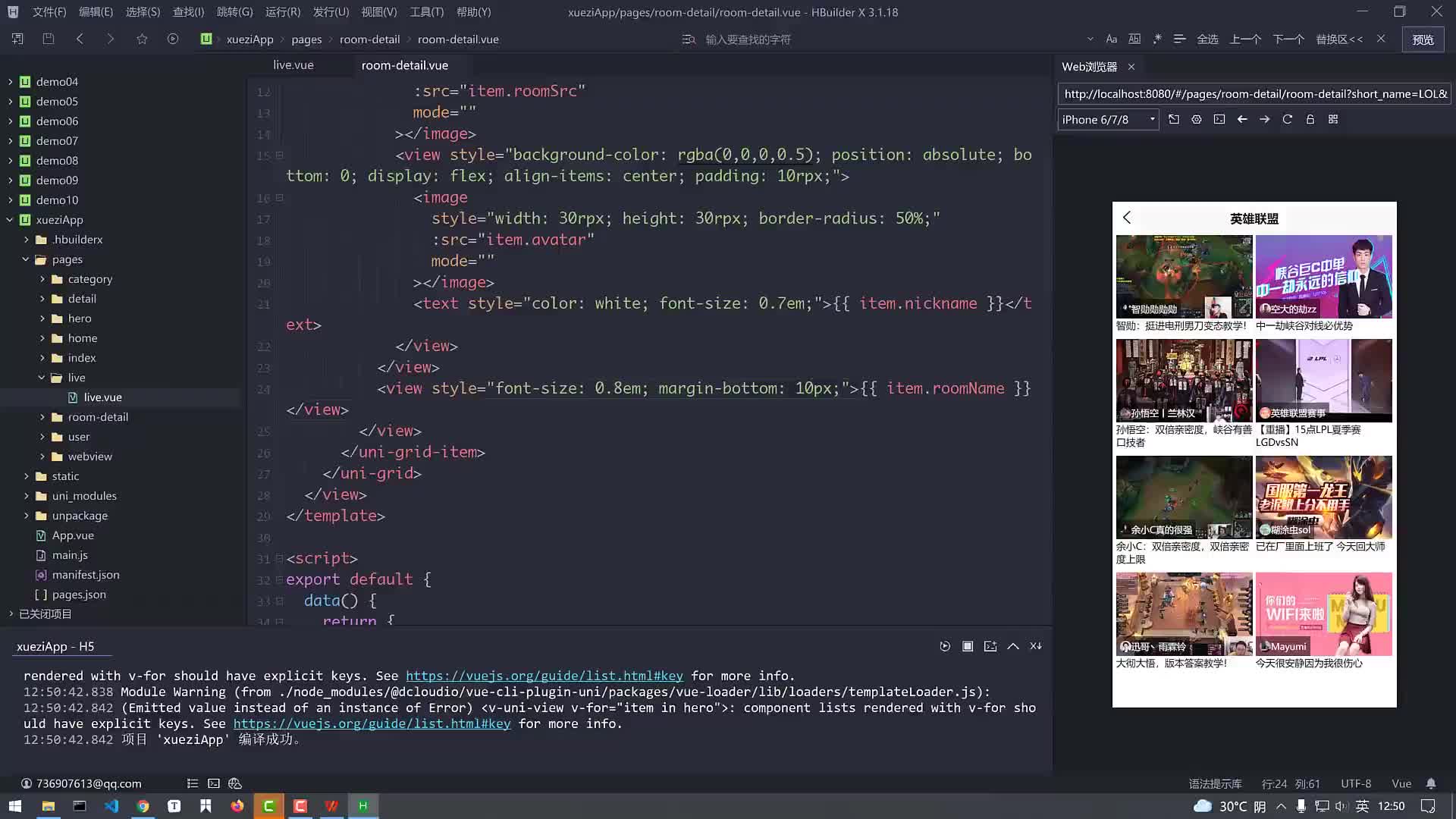Click the 预览 preview button

point(1423,39)
